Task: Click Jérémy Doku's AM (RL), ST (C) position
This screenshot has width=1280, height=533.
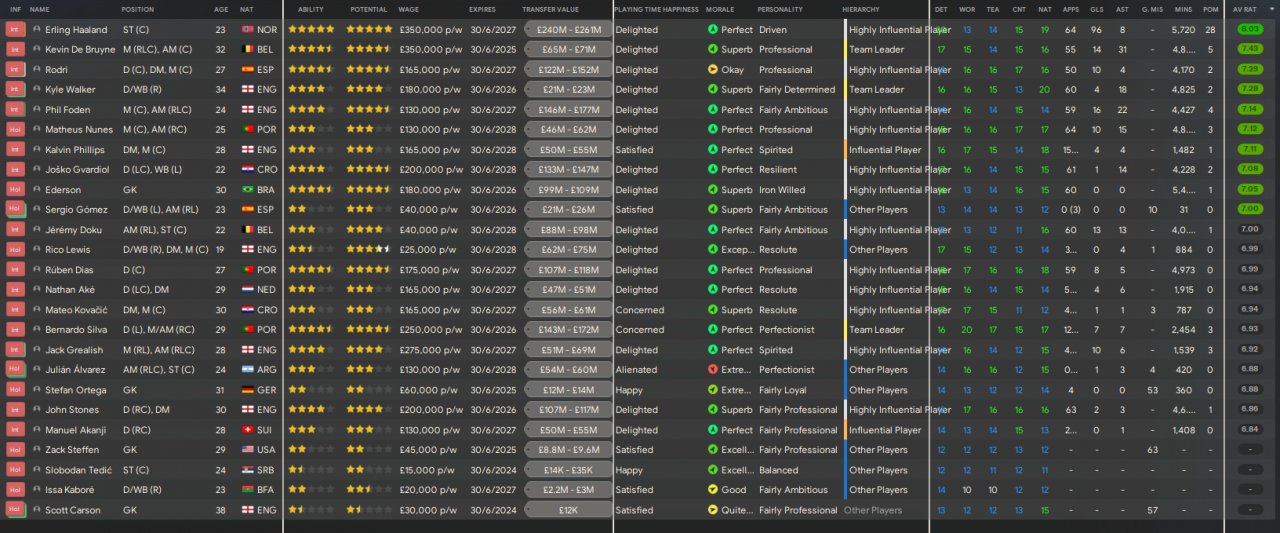Action: [160, 230]
